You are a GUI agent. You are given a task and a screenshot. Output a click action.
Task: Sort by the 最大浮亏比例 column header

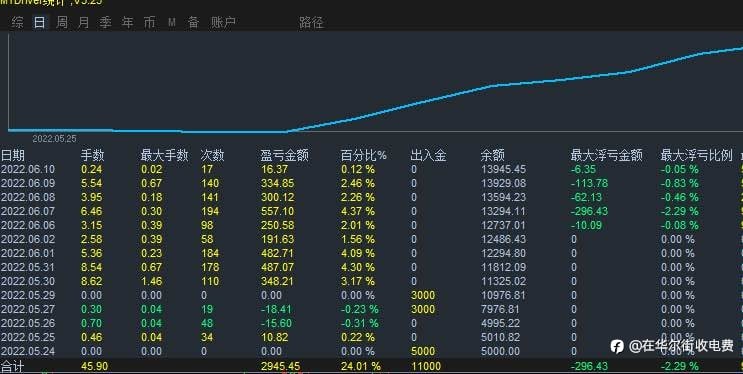coord(697,155)
